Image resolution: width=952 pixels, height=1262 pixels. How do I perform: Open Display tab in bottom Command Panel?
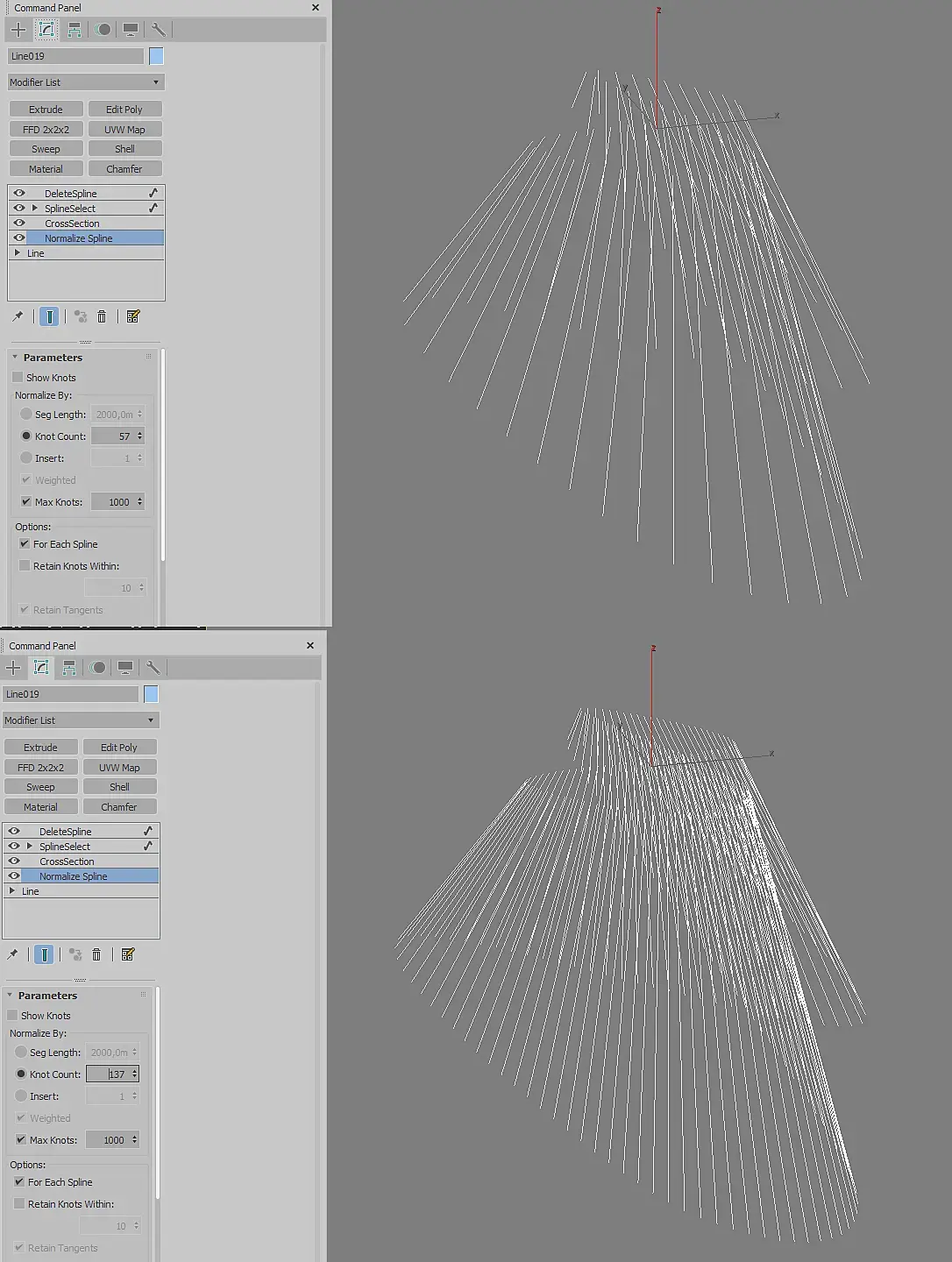pyautogui.click(x=125, y=668)
